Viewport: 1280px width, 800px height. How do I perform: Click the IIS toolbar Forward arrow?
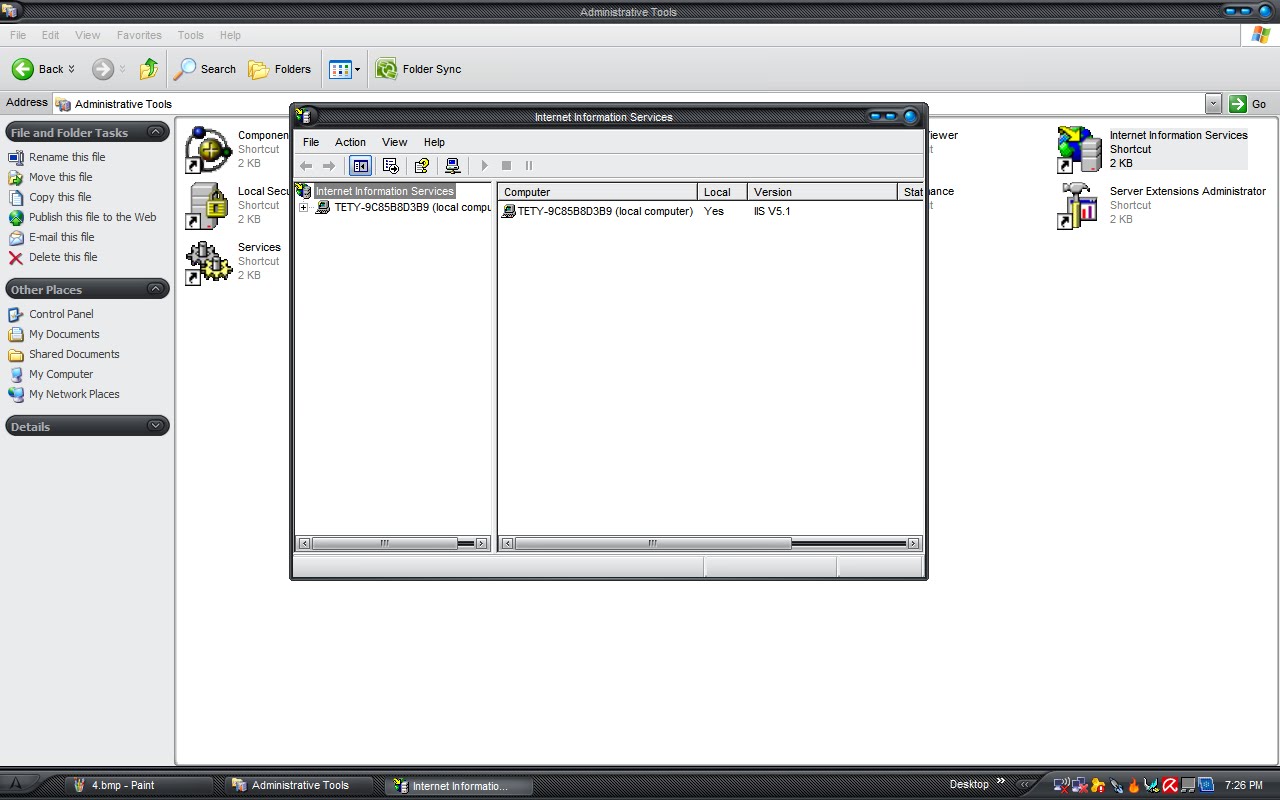click(328, 166)
